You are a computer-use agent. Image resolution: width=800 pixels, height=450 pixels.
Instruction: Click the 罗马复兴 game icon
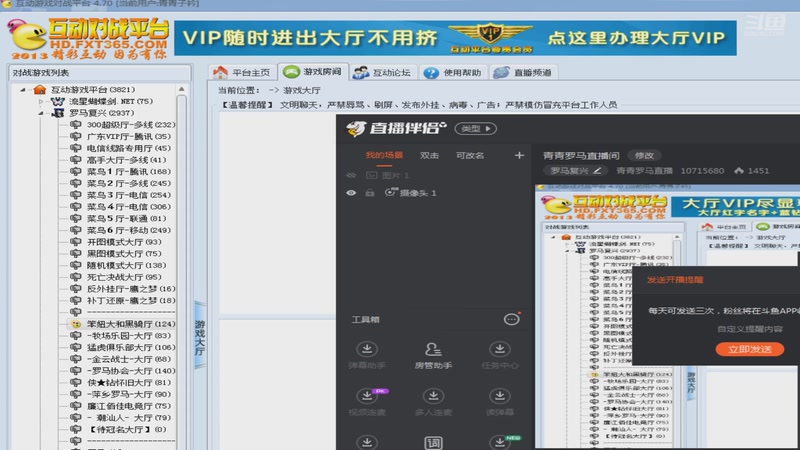pos(58,113)
